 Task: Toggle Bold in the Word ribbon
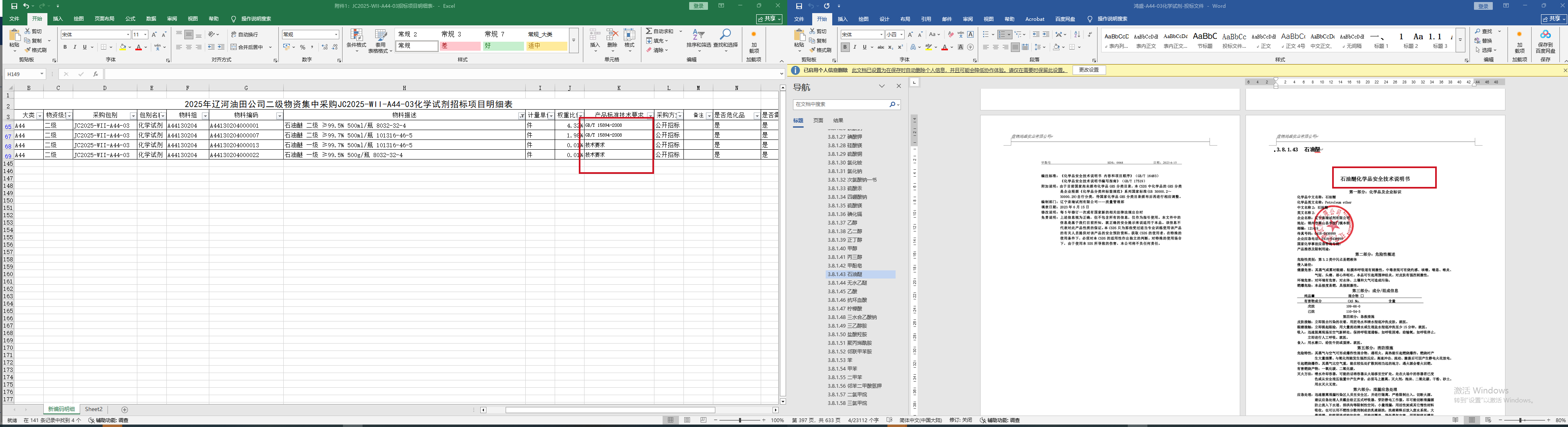click(x=845, y=47)
